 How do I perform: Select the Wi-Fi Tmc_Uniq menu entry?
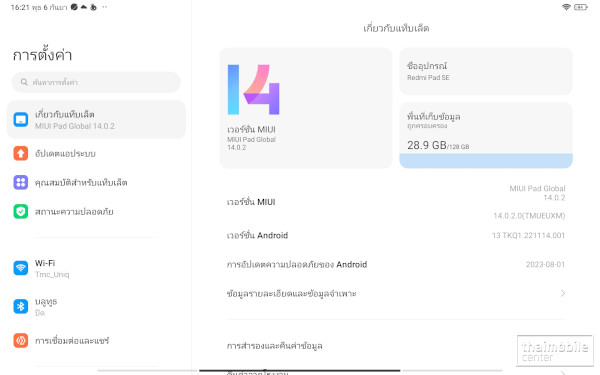(x=96, y=268)
